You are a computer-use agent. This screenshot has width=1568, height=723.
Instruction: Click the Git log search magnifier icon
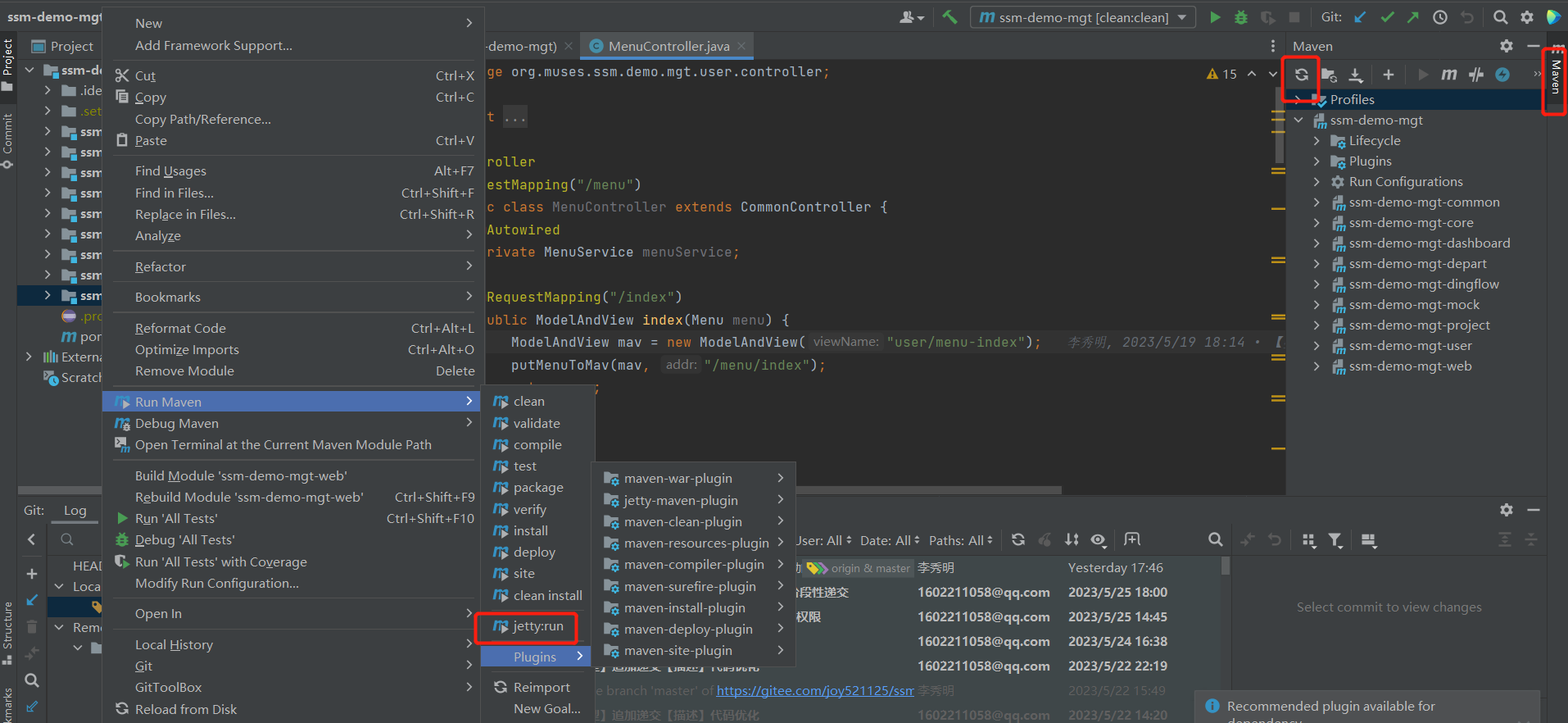(1216, 539)
